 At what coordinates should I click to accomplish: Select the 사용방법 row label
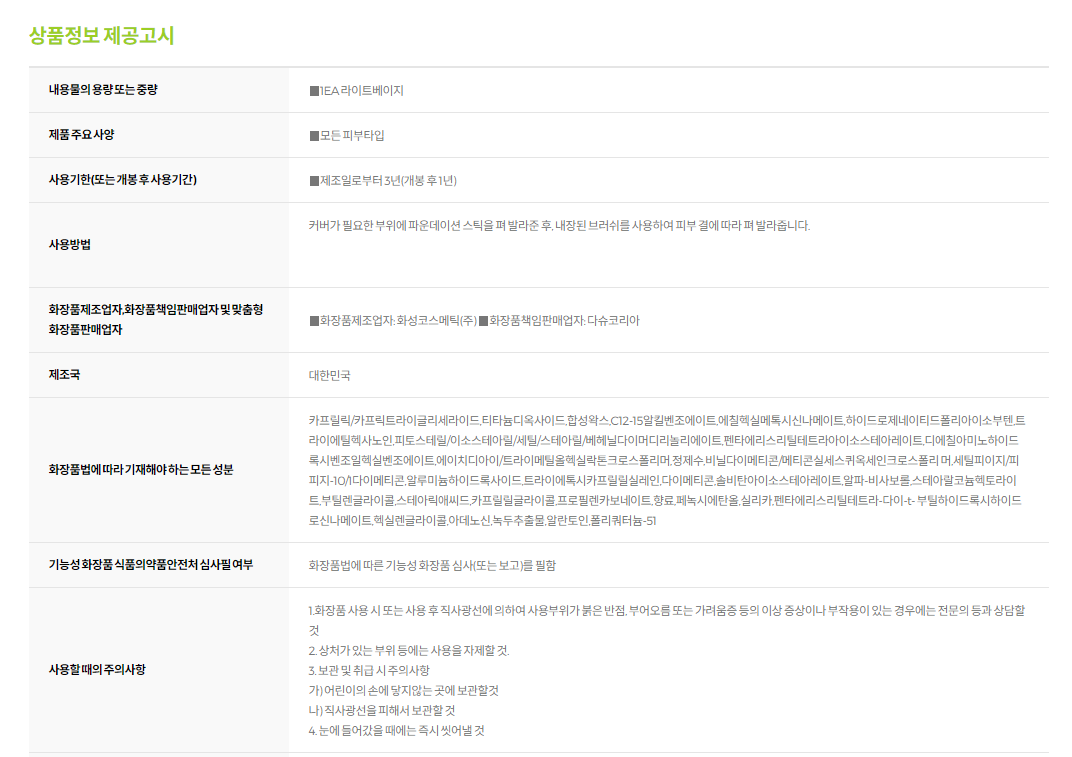click(x=70, y=244)
